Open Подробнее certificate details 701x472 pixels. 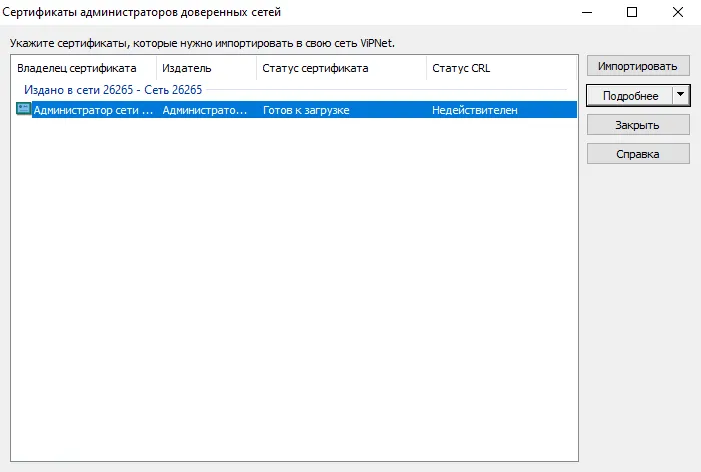pyautogui.click(x=630, y=96)
